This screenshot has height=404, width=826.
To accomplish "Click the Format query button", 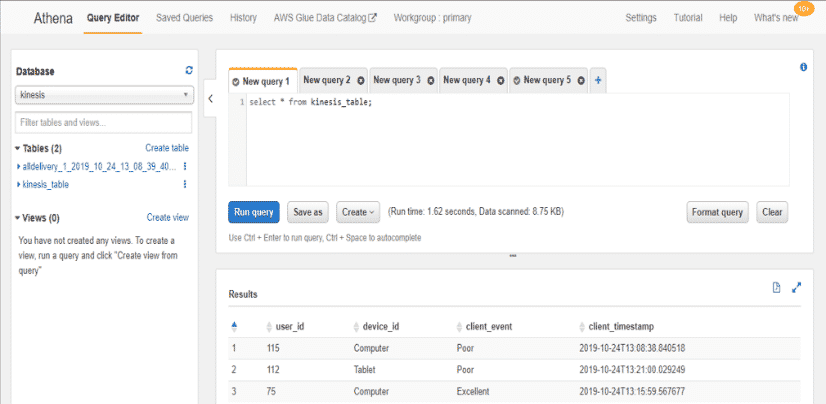I will point(717,212).
